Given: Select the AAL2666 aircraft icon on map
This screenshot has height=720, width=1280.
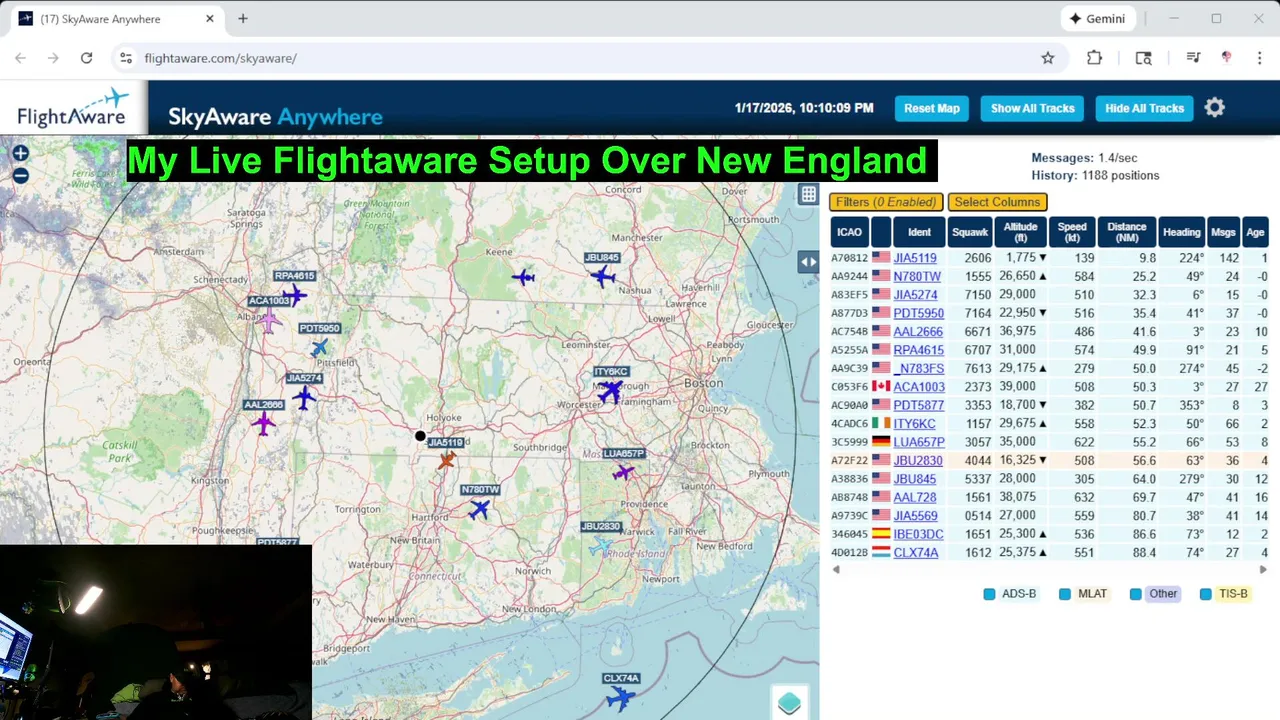Looking at the screenshot, I should [263, 423].
